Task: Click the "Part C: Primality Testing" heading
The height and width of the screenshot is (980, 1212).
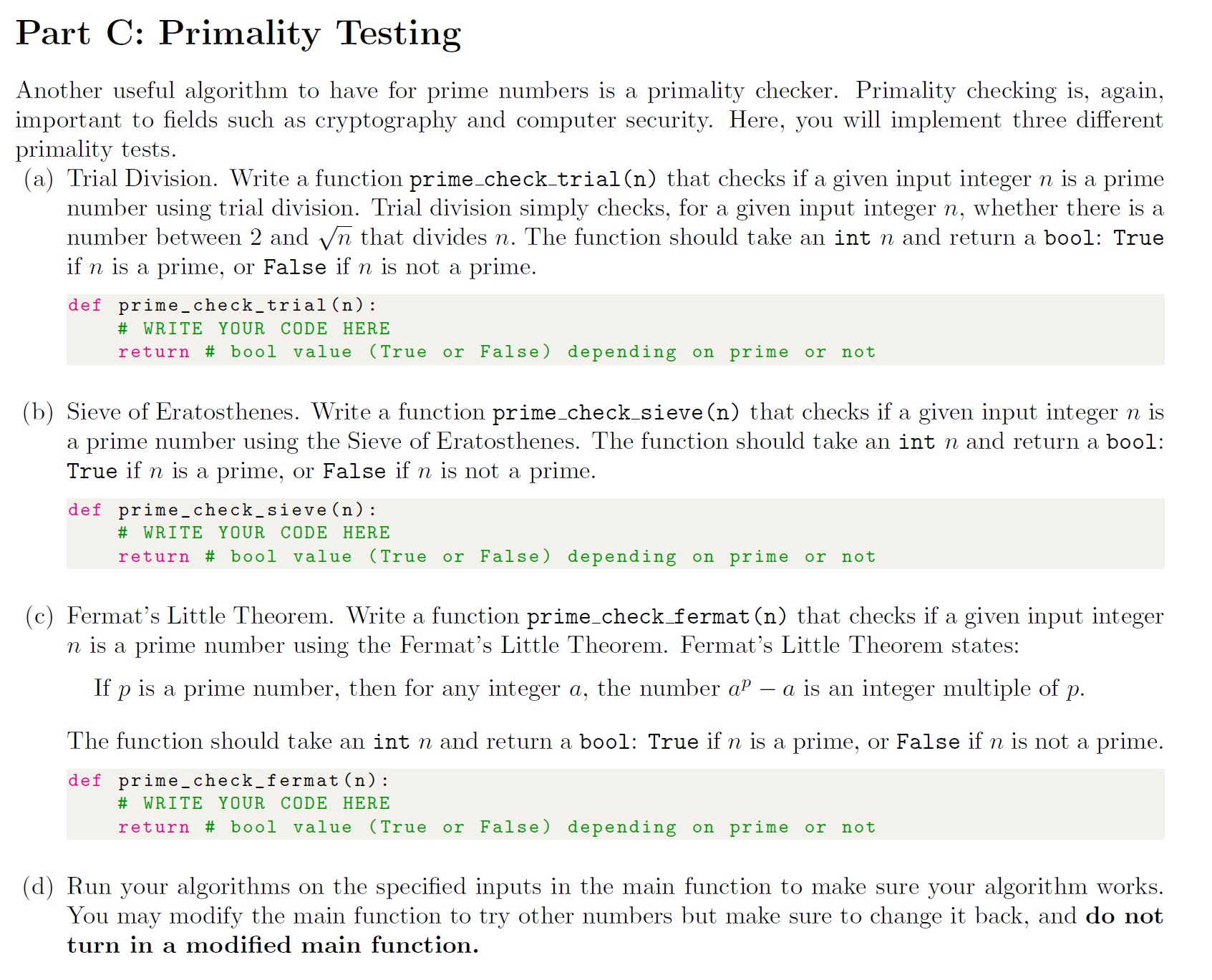Action: click(238, 34)
